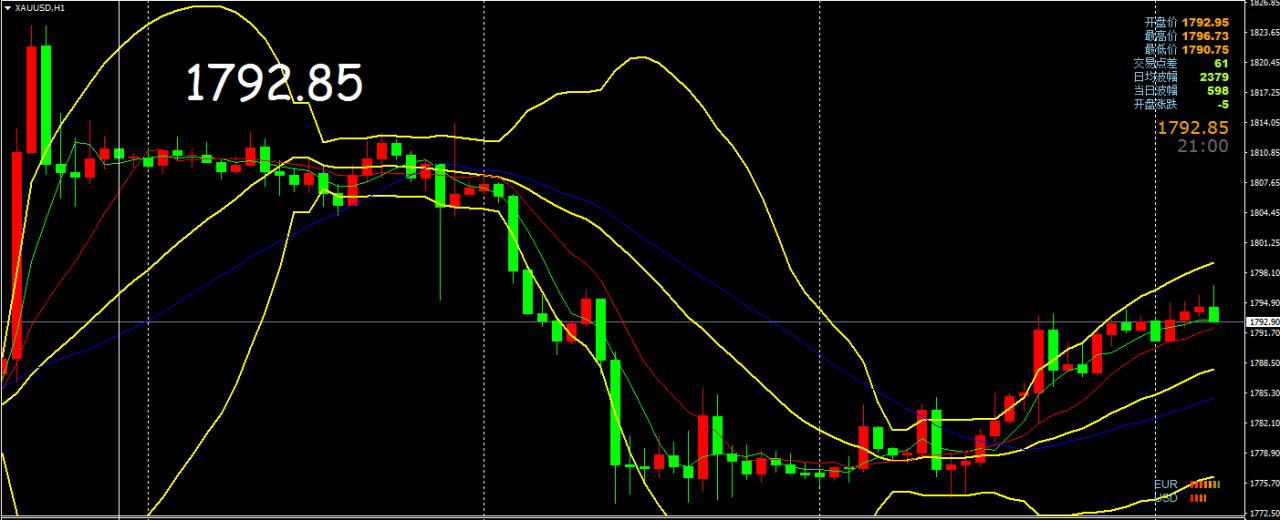Click the 开盘价 open price value 1792.95
Image resolution: width=1280 pixels, height=520 pixels.
1205,21
